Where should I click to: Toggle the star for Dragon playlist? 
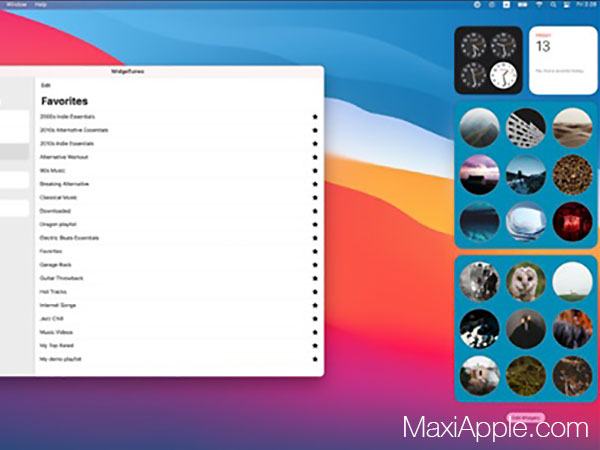pyautogui.click(x=315, y=225)
